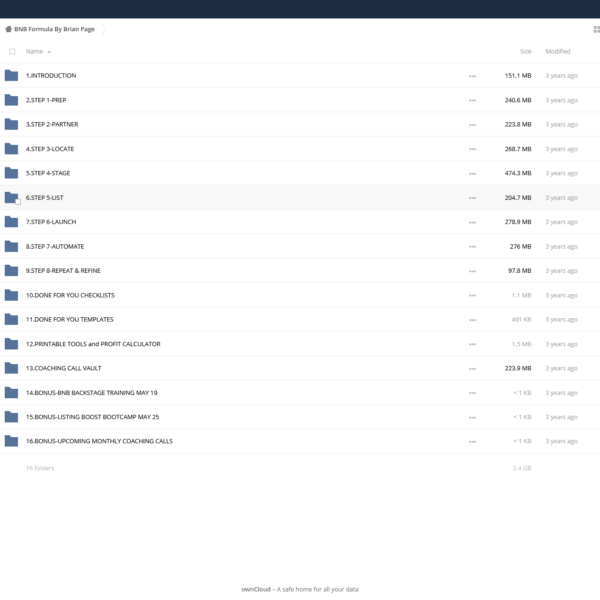The image size is (600, 600).
Task: Tick the select-all checkbox beside Name
Action: (x=12, y=52)
